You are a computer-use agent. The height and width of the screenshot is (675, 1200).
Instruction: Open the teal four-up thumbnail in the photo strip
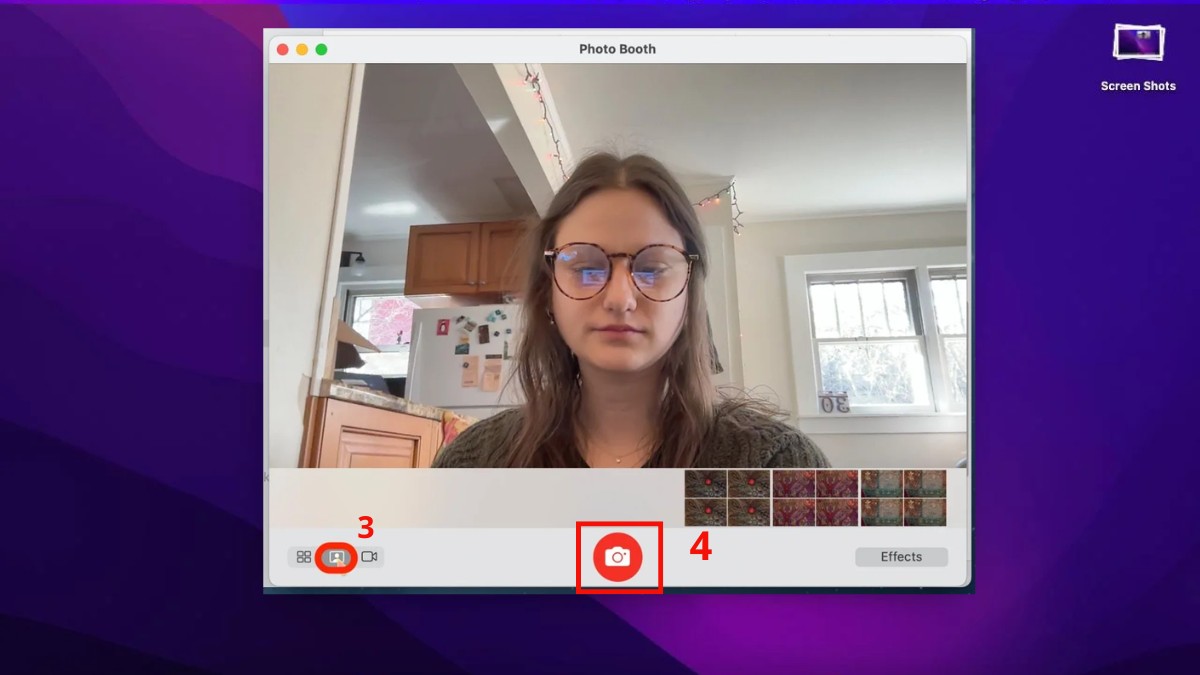click(x=903, y=498)
